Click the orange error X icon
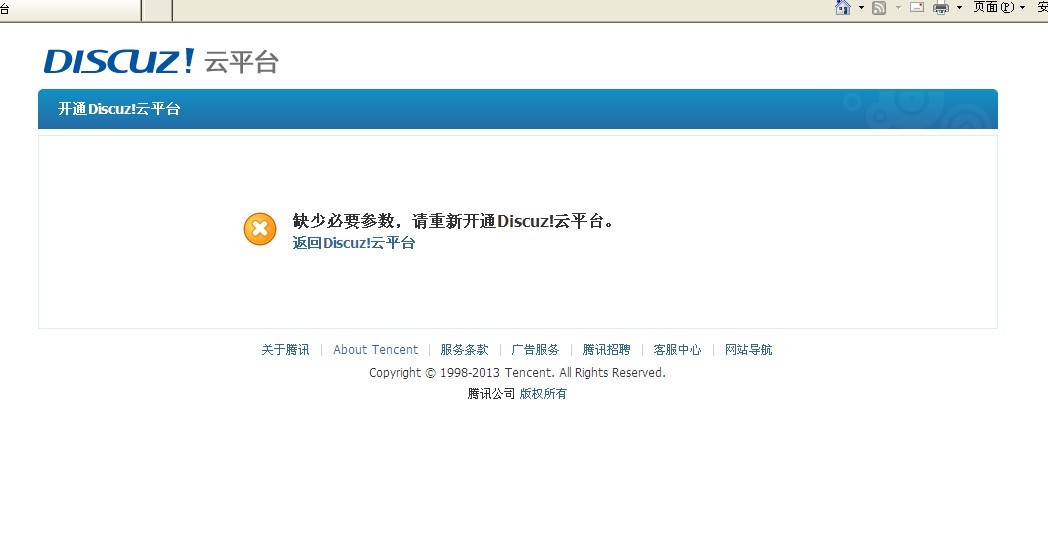Screen dimensions: 1048x543 tap(260, 229)
